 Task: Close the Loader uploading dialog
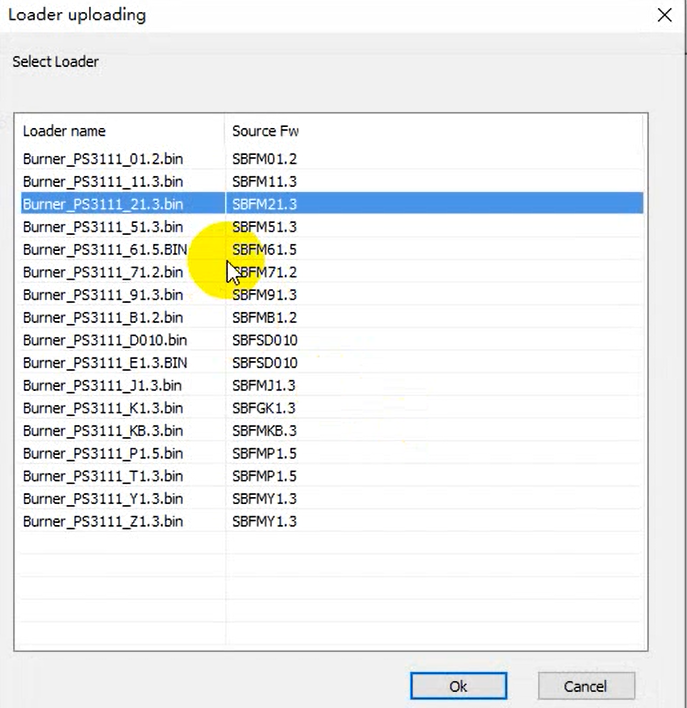tap(663, 15)
